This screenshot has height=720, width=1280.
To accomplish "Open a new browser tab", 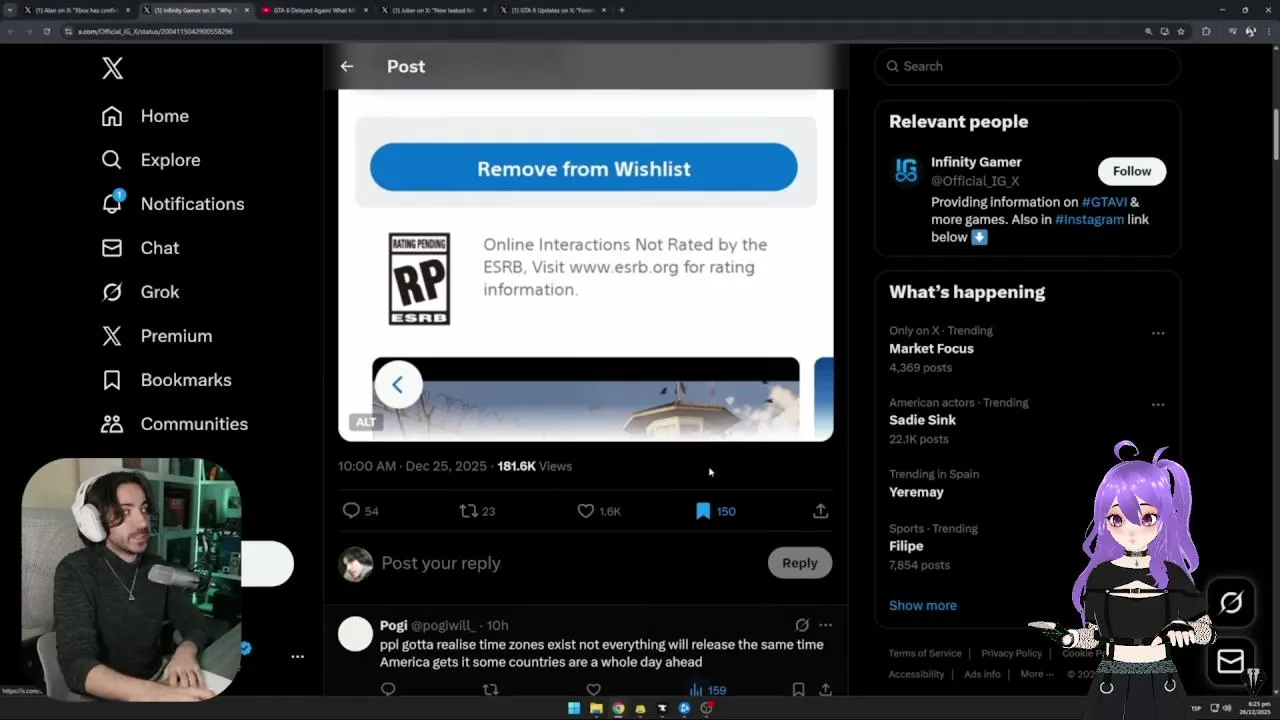I will coord(622,10).
